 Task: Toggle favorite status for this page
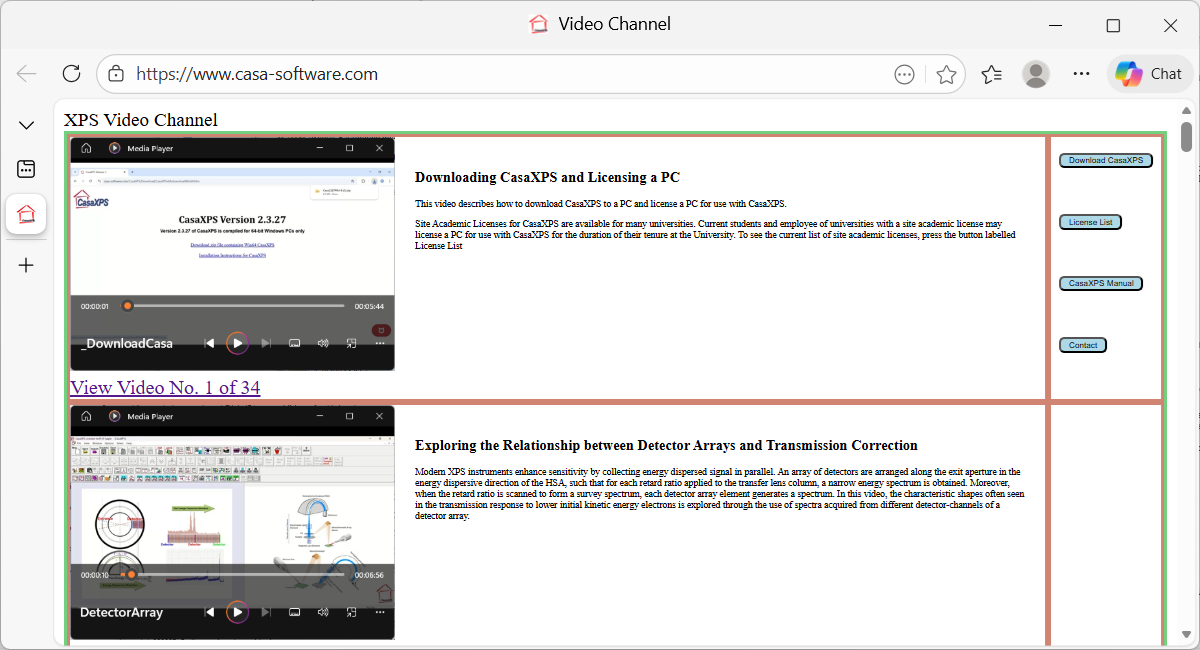click(x=946, y=73)
